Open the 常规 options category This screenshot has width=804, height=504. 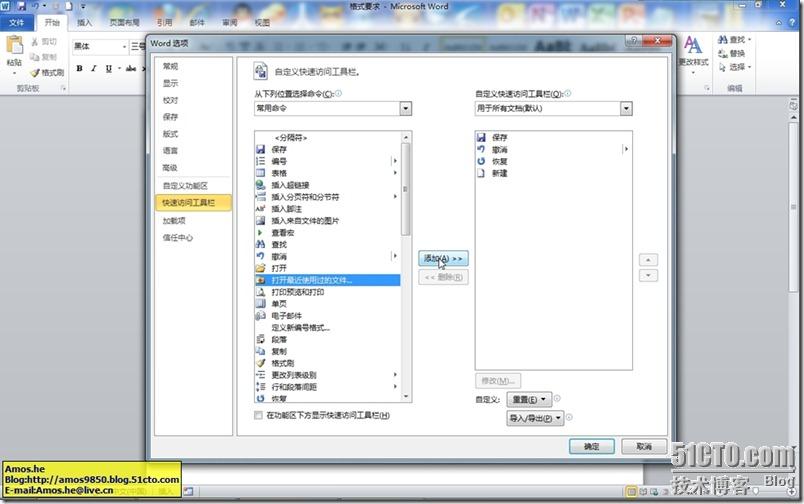click(193, 66)
